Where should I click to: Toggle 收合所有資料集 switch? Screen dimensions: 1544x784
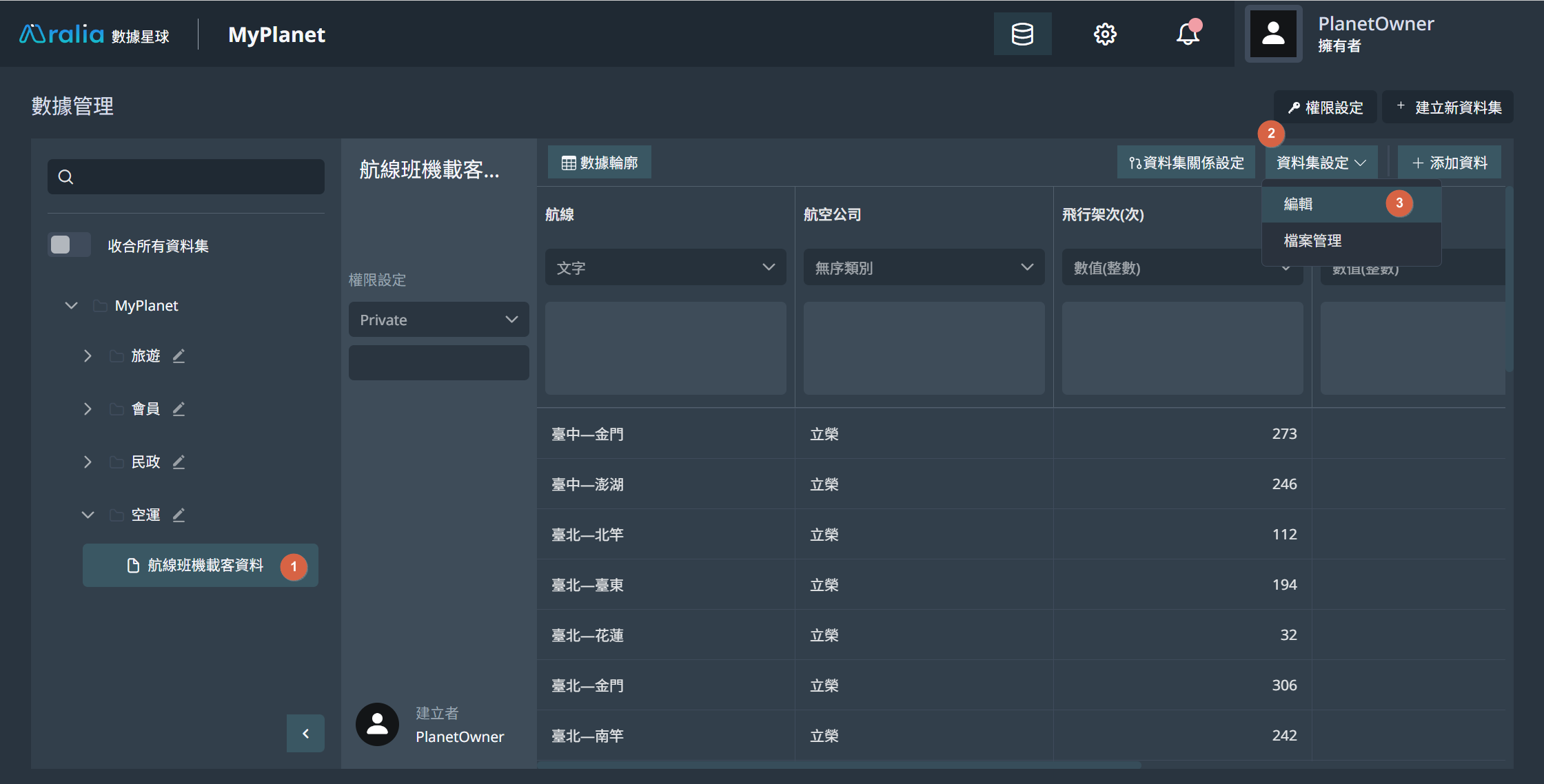69,245
